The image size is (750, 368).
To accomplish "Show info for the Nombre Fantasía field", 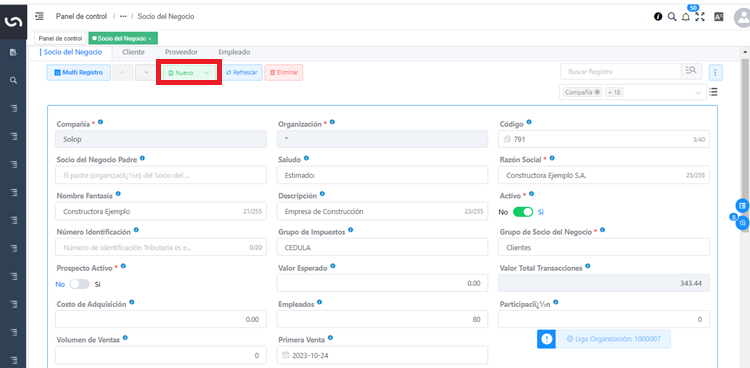I will point(118,194).
